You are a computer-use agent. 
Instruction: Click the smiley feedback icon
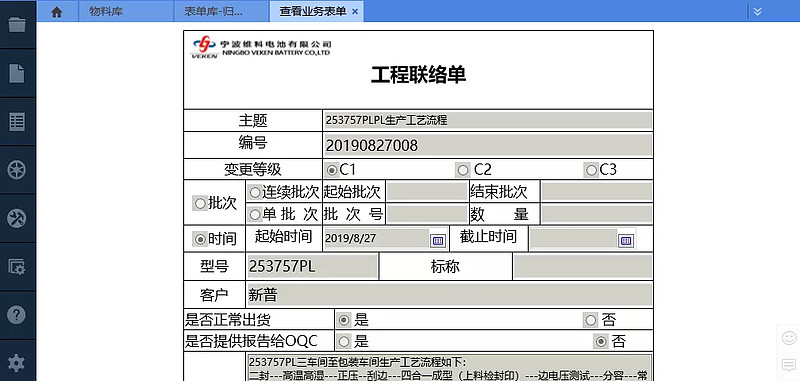point(789,338)
